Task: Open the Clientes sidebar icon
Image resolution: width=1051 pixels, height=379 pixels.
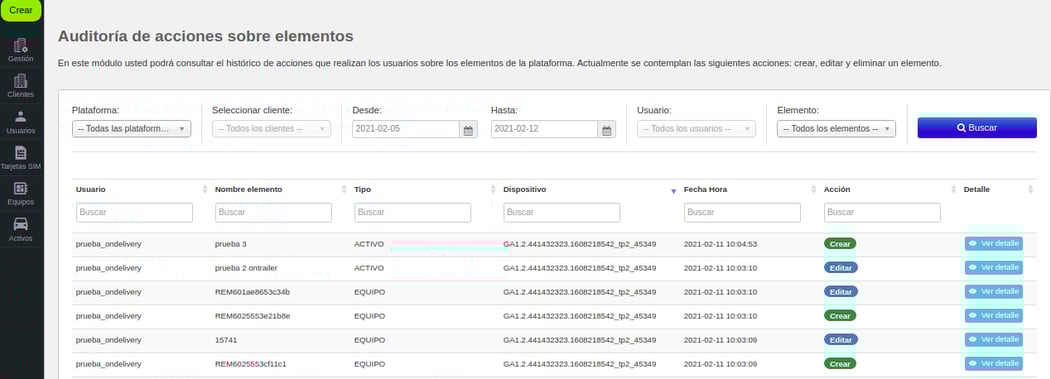Action: tap(21, 81)
